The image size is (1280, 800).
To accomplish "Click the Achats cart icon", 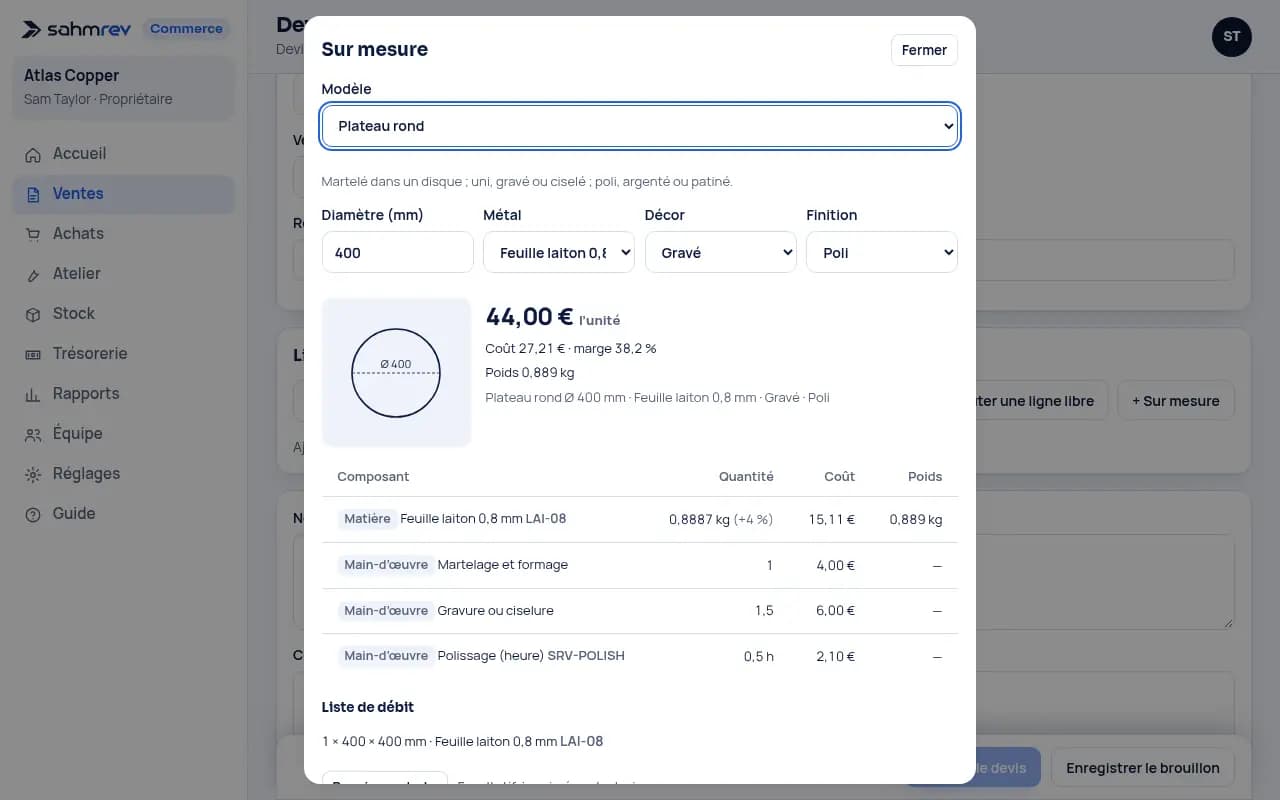I will pyautogui.click(x=33, y=234).
